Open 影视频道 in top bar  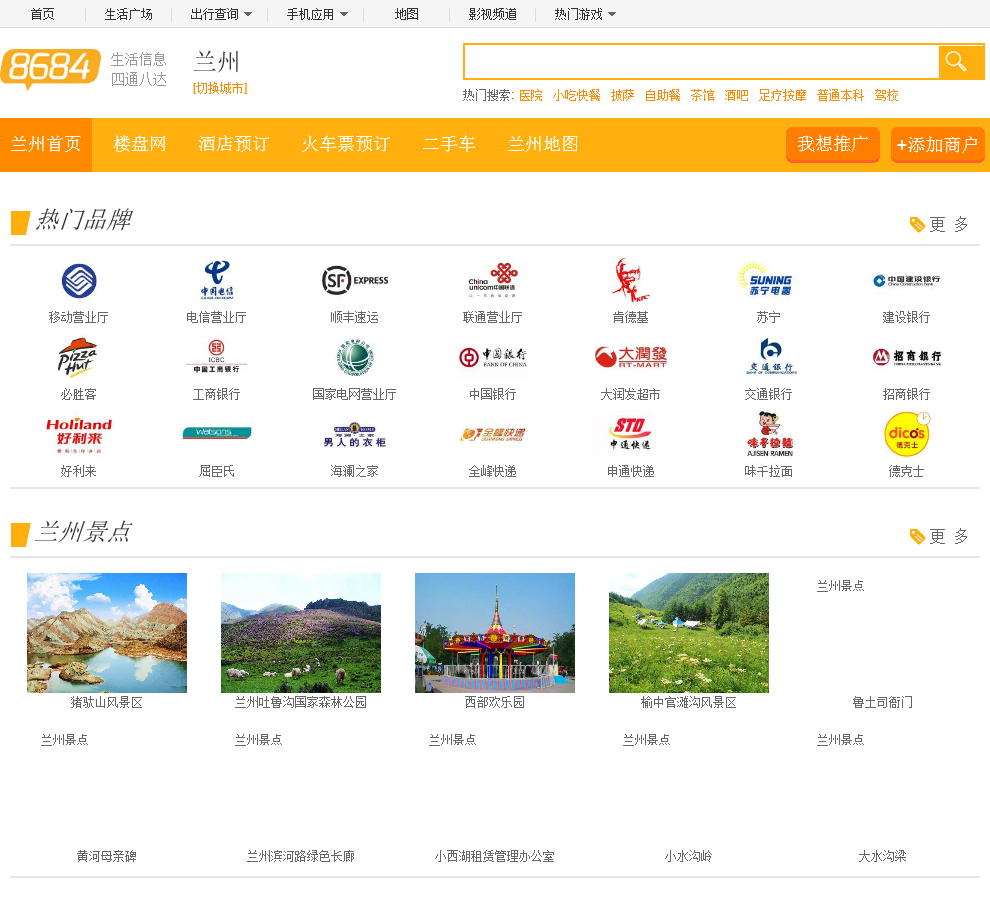coord(492,14)
